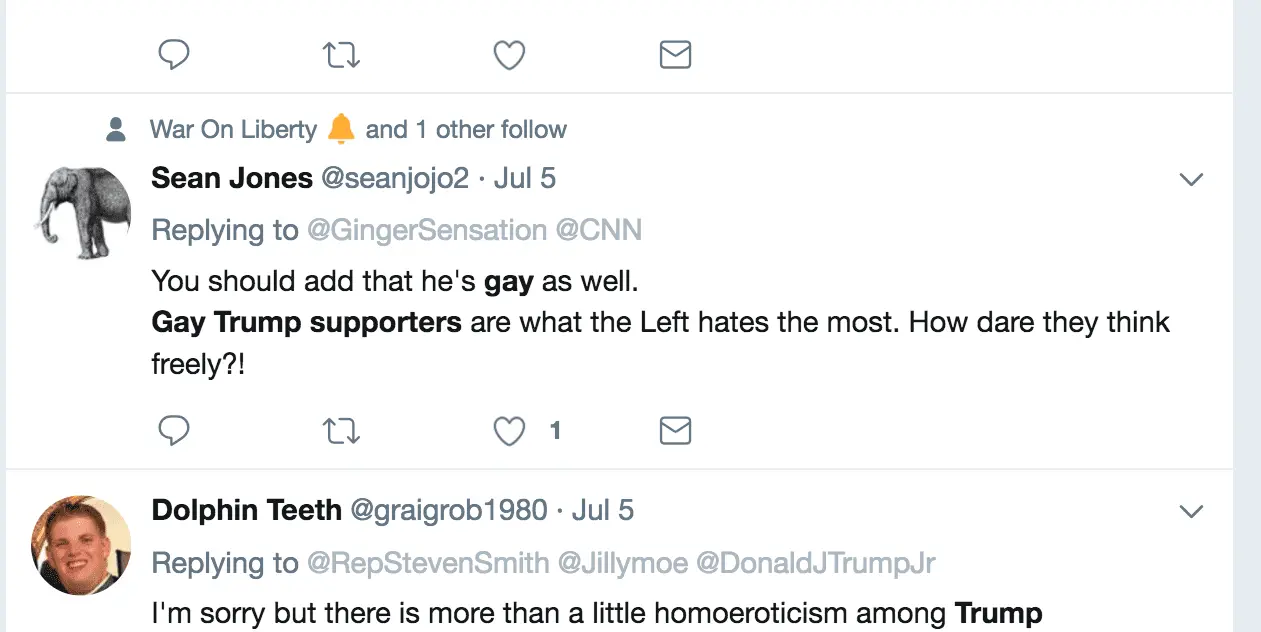Open the @GingerSensation mention link
The image size is (1261, 632).
(x=426, y=231)
